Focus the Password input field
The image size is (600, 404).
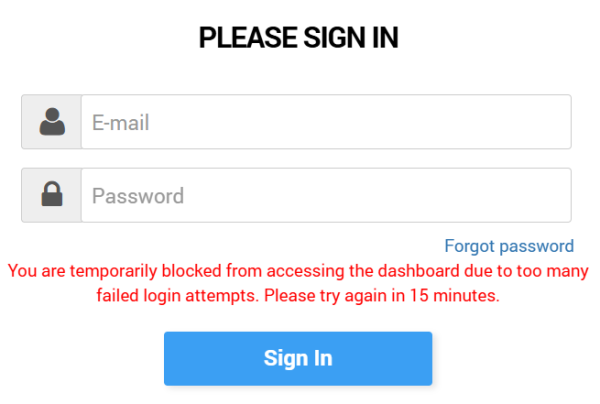point(325,195)
